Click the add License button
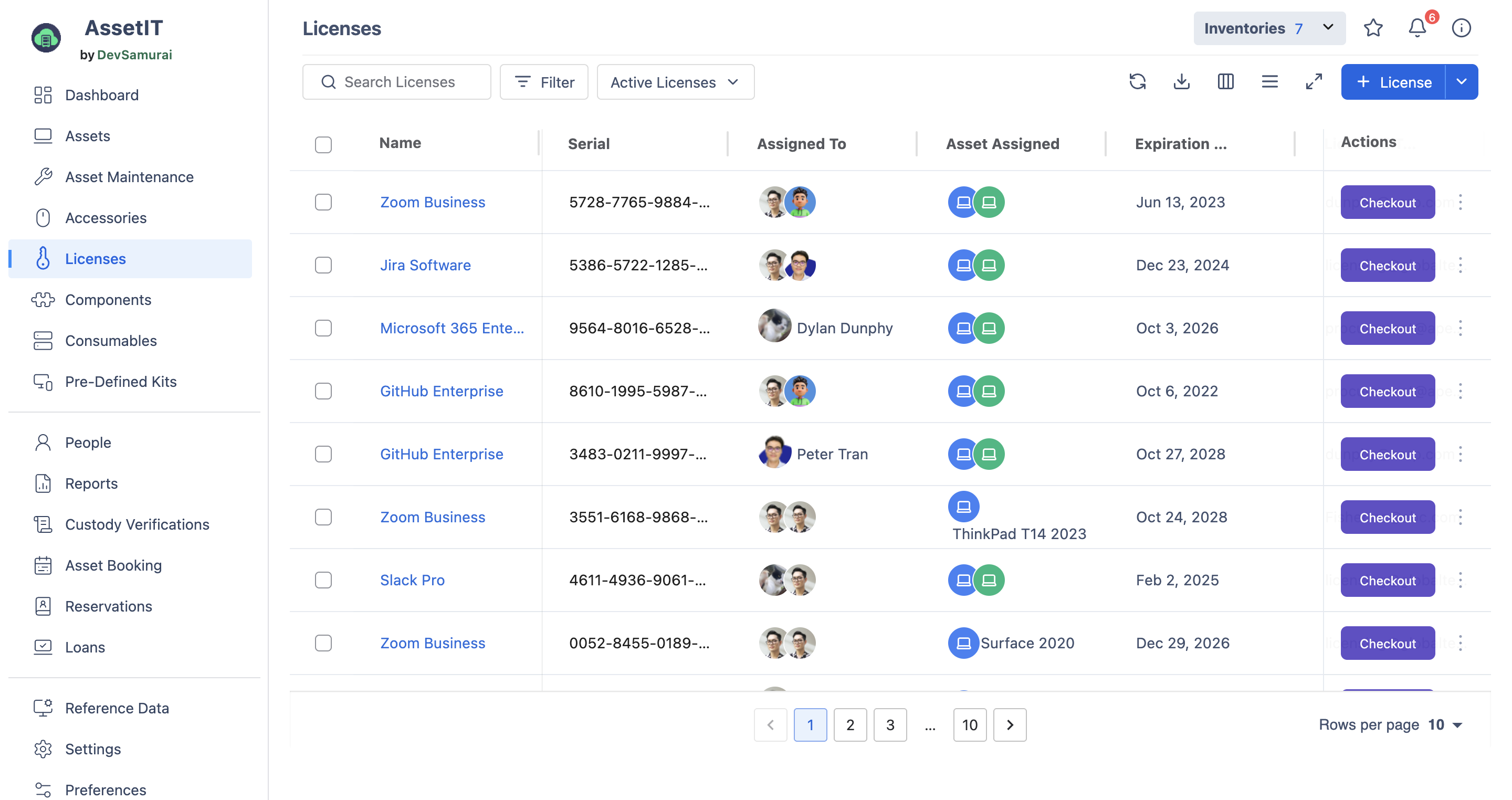 [1393, 81]
